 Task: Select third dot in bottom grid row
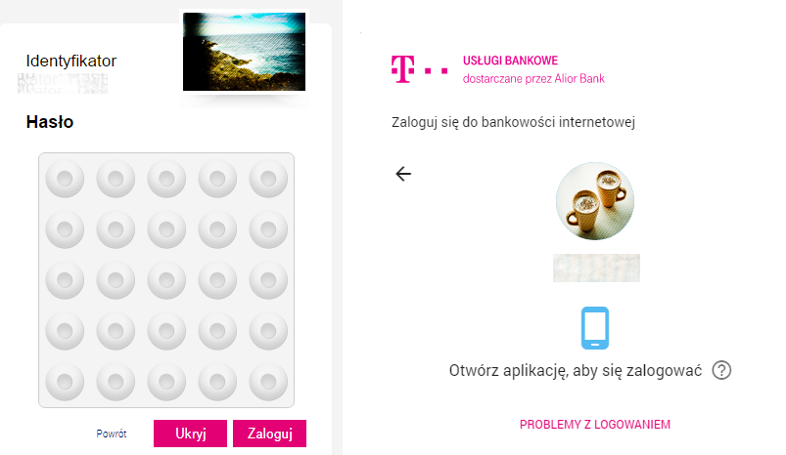click(166, 382)
